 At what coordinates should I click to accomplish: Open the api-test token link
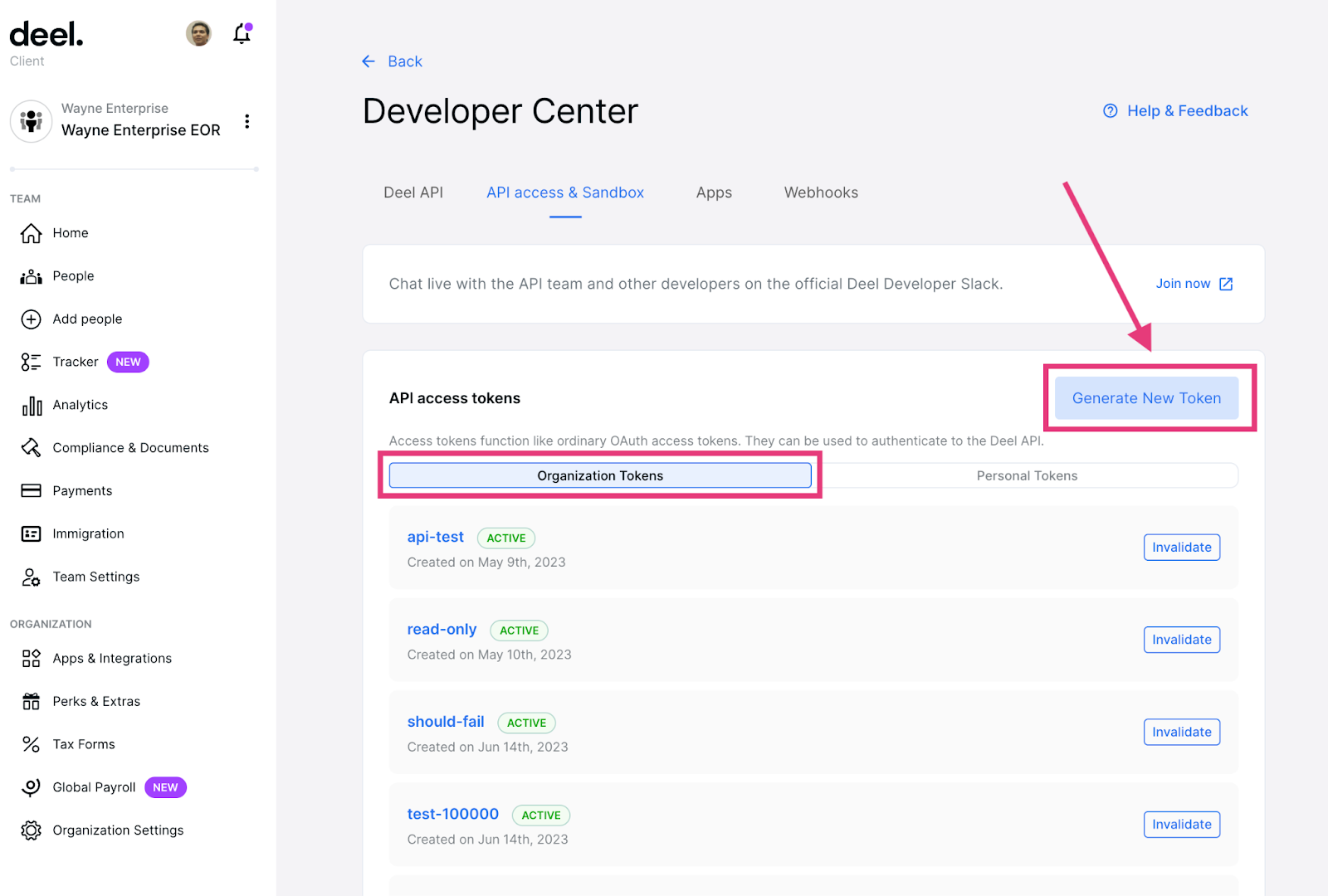[436, 537]
